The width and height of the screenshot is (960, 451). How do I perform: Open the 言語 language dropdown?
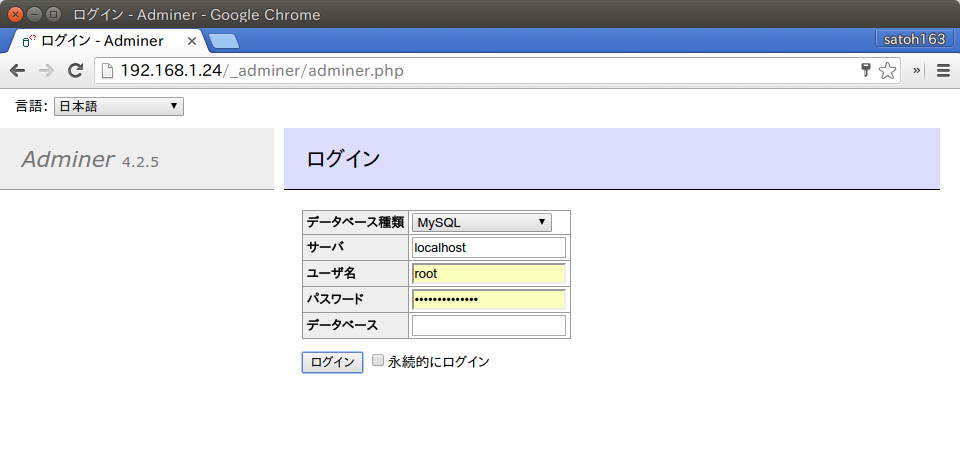point(119,106)
